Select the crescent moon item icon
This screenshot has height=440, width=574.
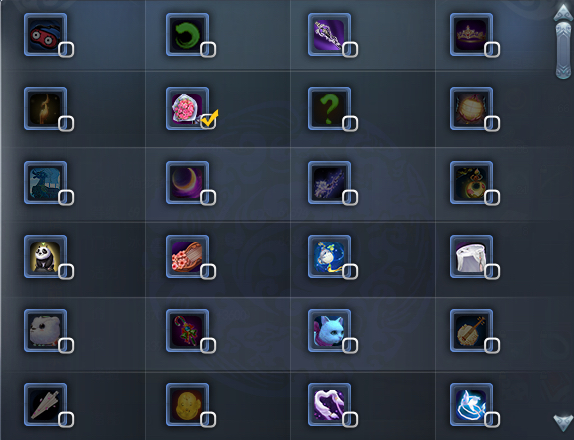[x=187, y=183]
